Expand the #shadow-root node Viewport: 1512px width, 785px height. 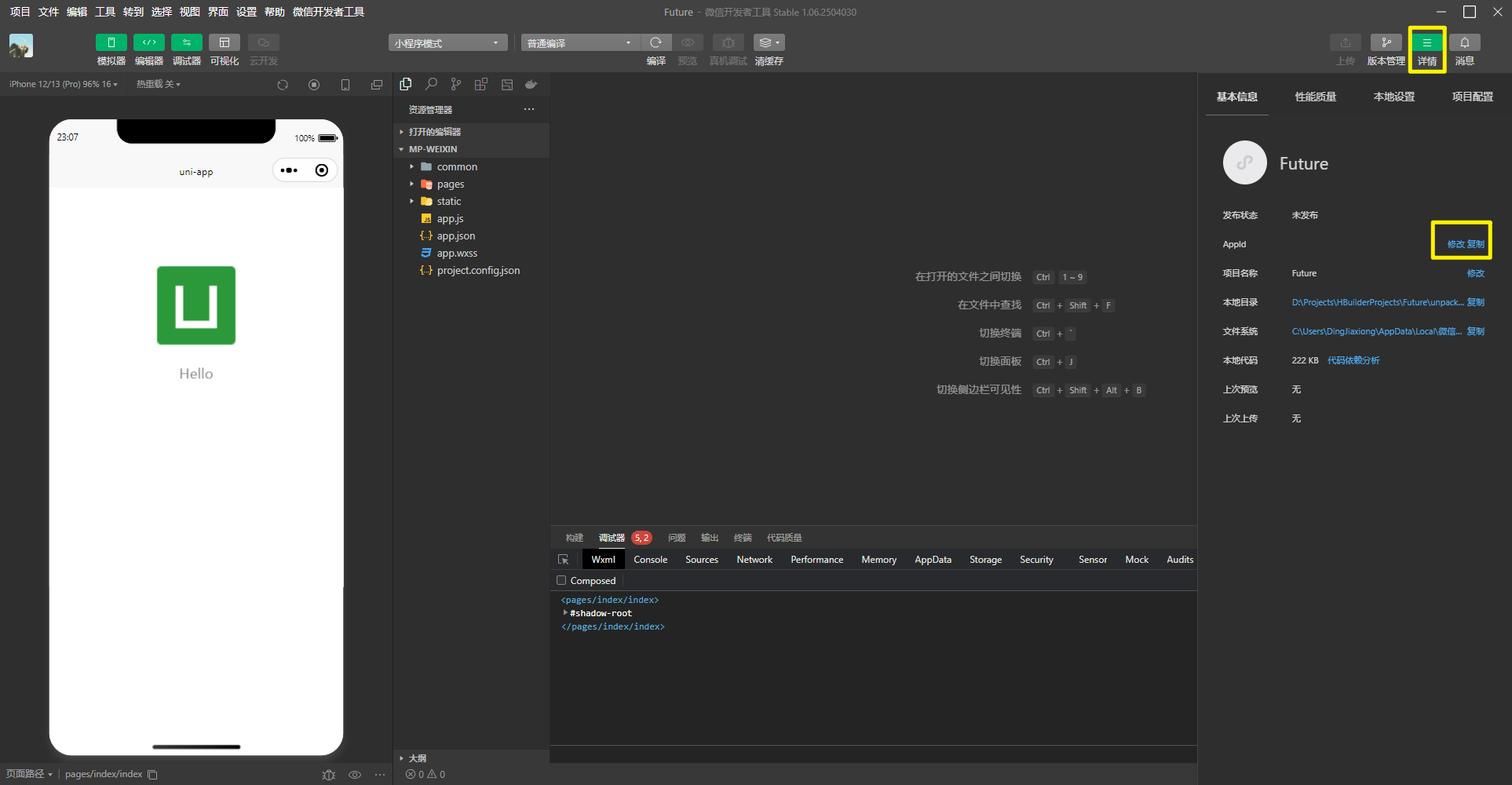(565, 613)
